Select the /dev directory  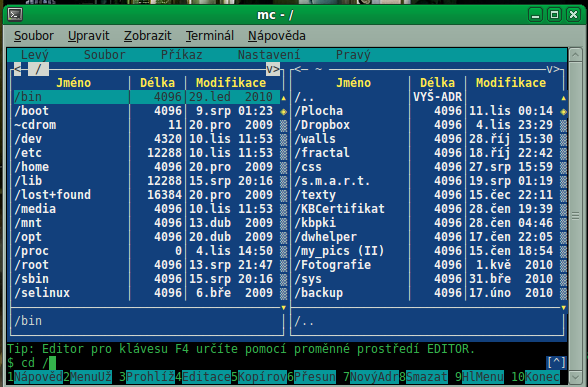pos(147,139)
